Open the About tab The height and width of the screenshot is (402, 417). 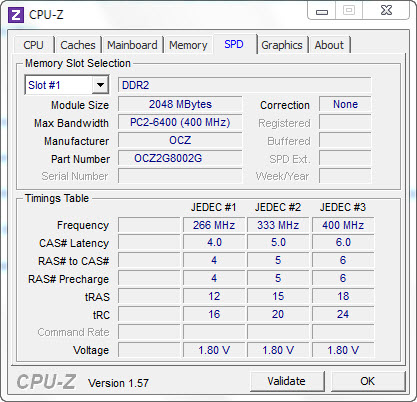pos(329,45)
